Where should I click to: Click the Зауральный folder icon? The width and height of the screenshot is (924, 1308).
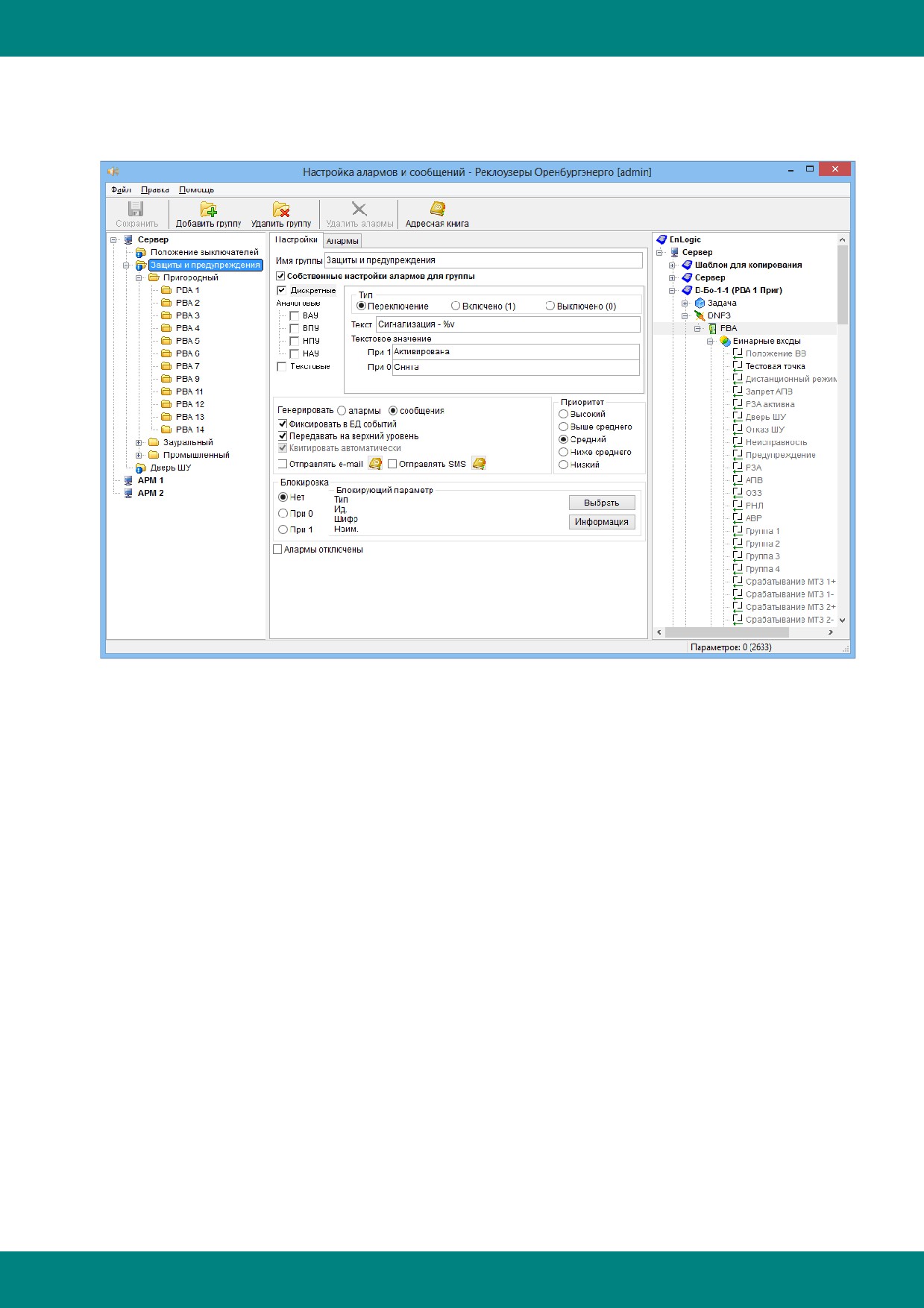click(154, 442)
